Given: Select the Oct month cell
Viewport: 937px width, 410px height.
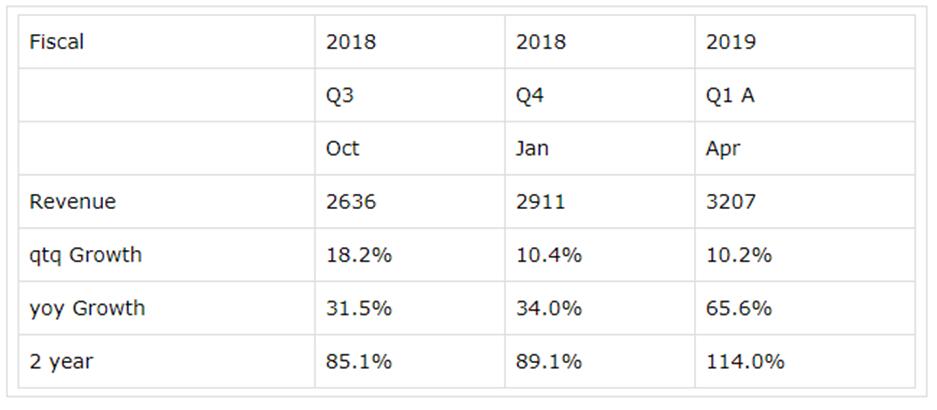Looking at the screenshot, I should (343, 149).
